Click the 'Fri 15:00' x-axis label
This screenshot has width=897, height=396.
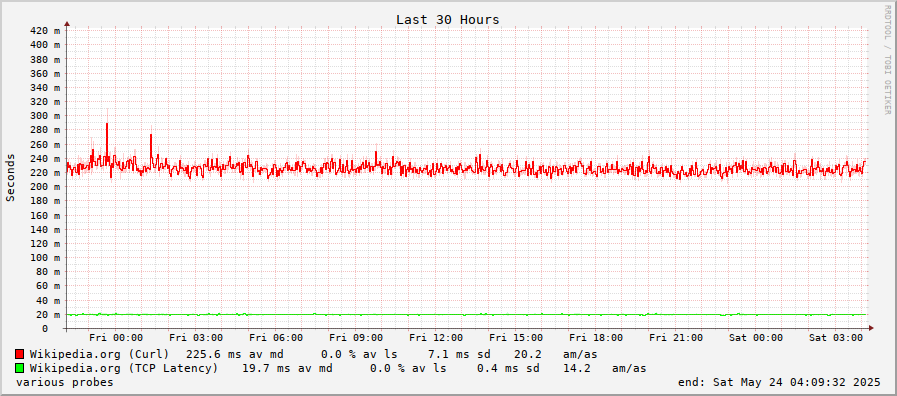(517, 339)
